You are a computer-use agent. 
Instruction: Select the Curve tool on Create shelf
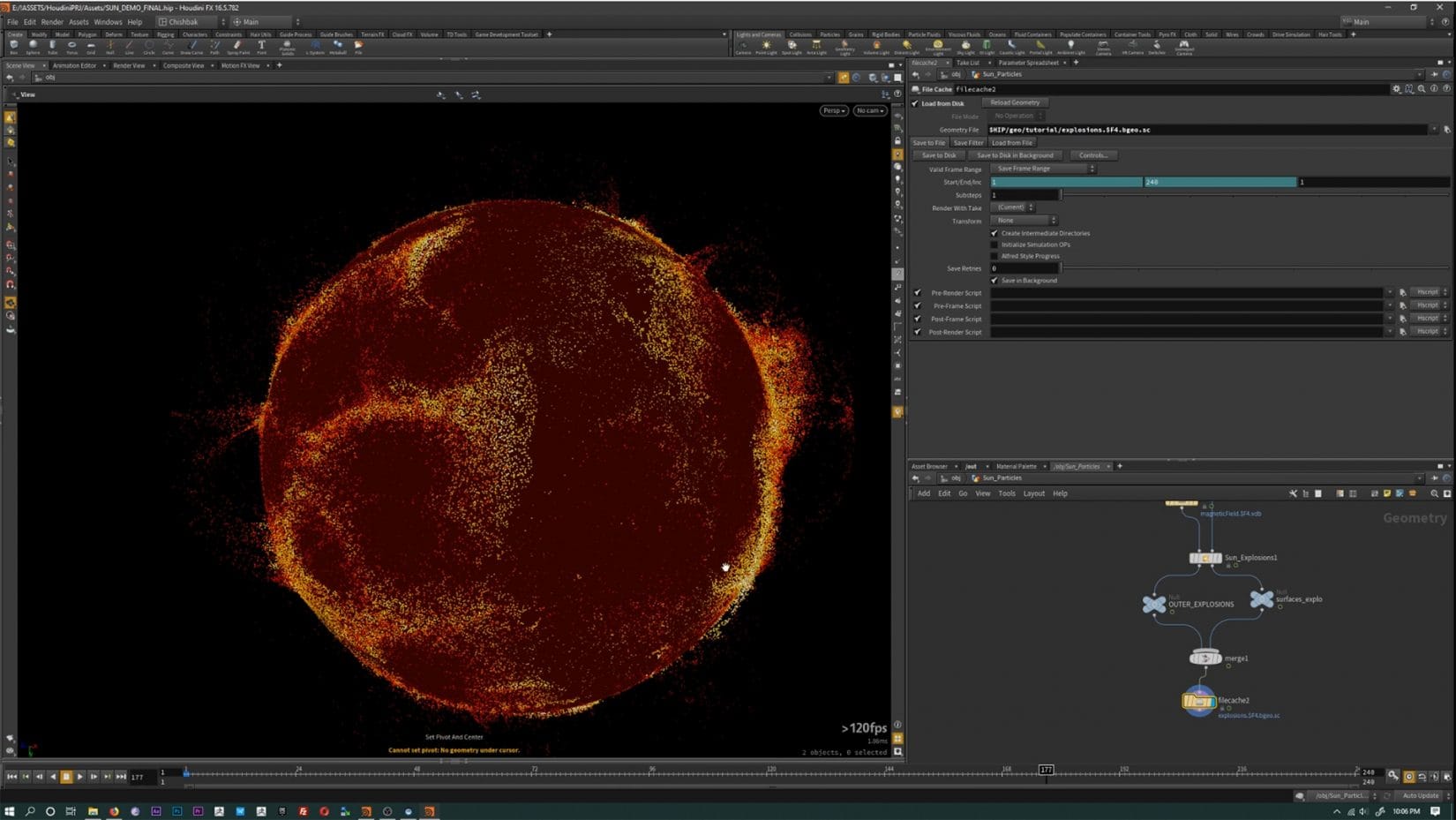click(168, 46)
